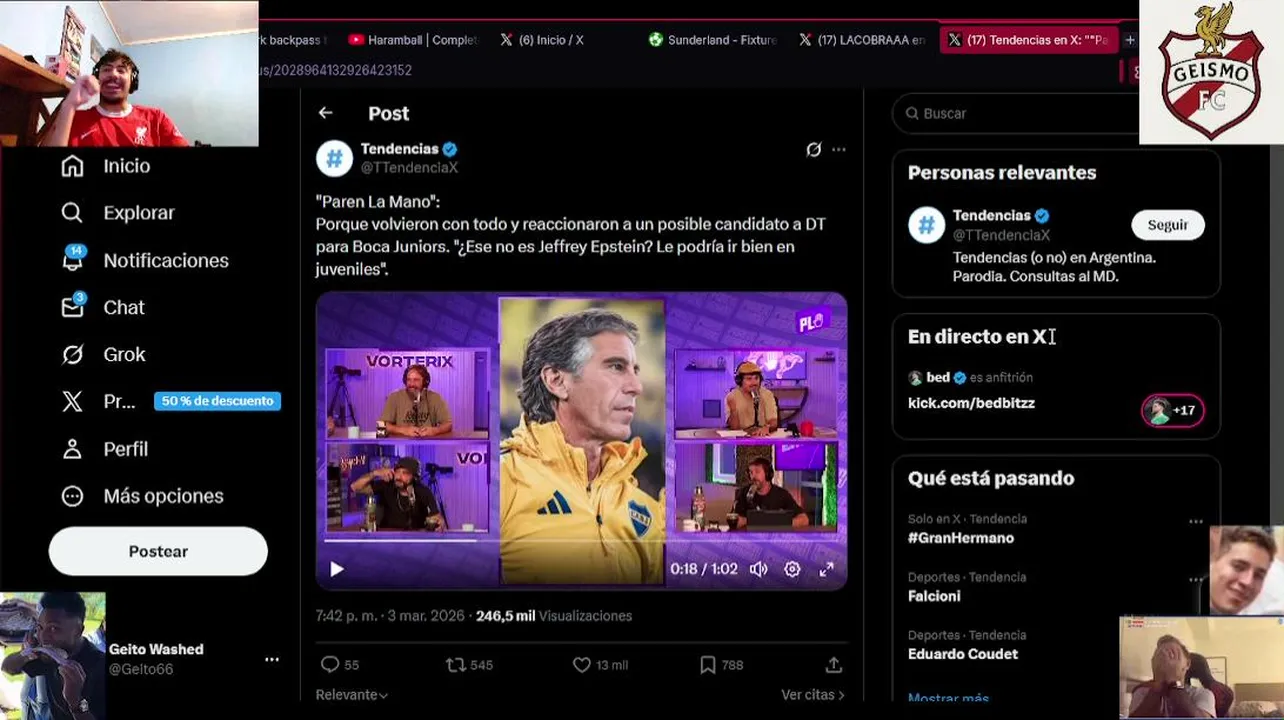
Task: Click the Postear button
Action: [x=158, y=551]
